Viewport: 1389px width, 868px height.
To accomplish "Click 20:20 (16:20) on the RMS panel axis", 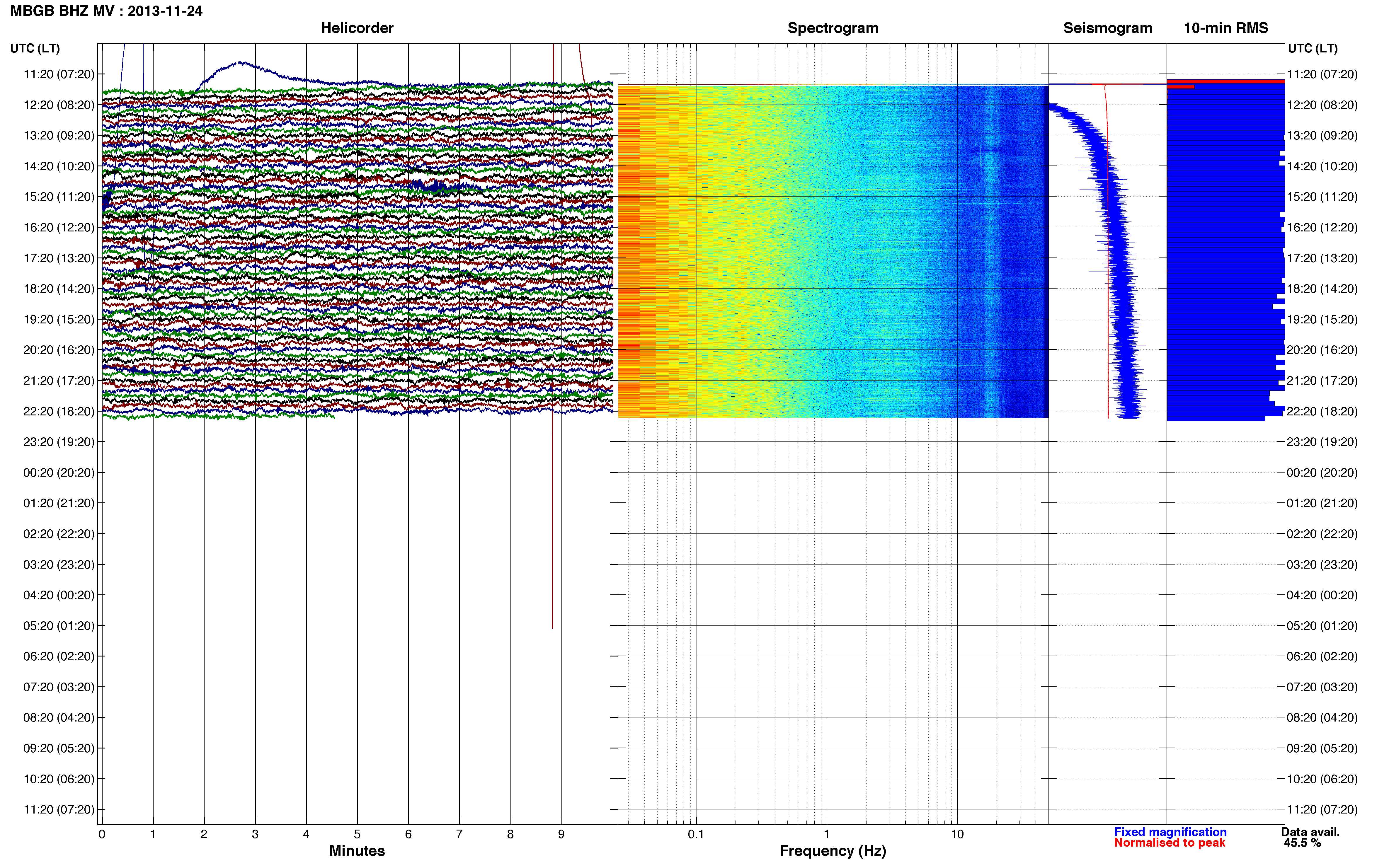I will pyautogui.click(x=1322, y=349).
